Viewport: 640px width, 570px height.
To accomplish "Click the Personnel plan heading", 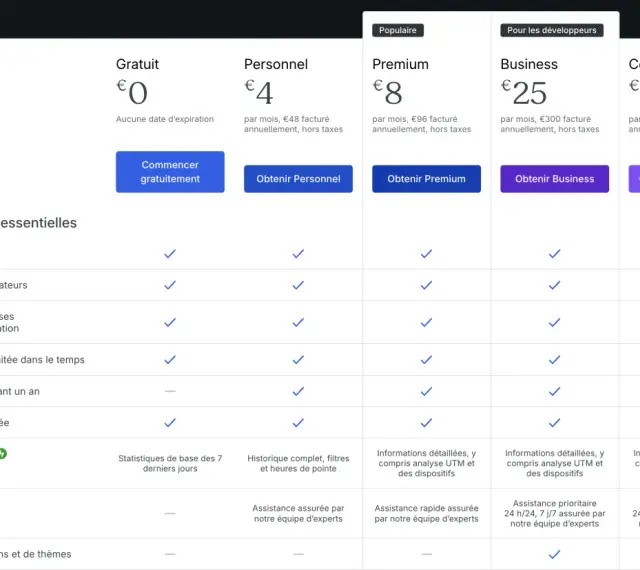I will tap(276, 64).
